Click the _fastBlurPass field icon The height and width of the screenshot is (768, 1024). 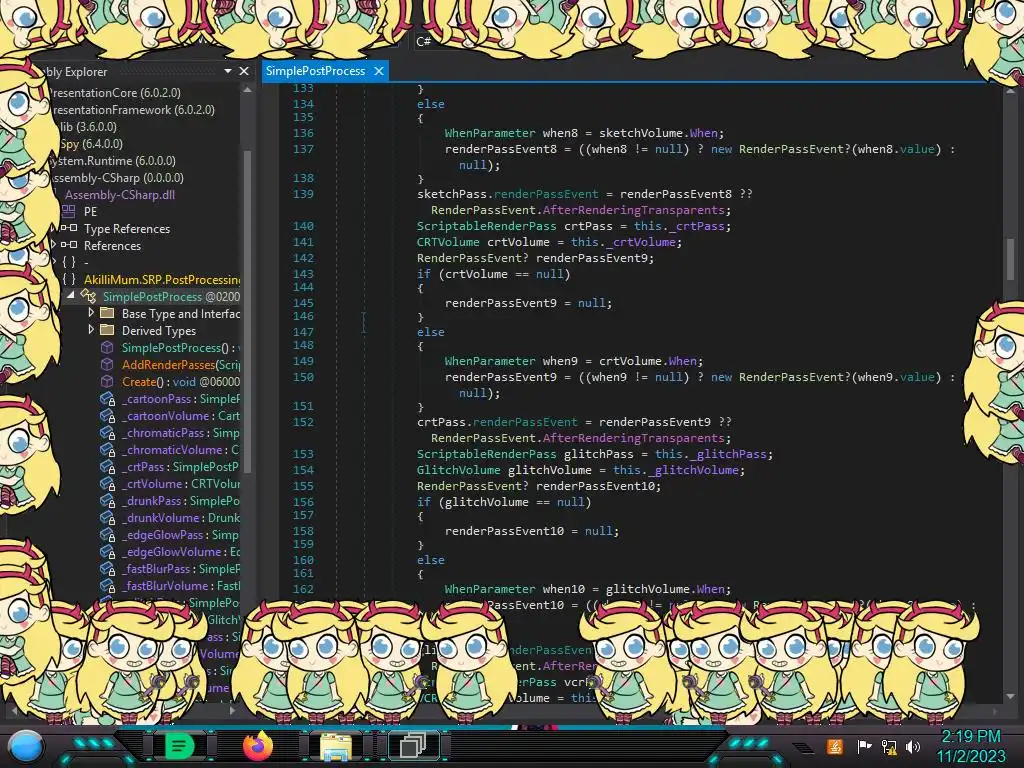point(107,568)
